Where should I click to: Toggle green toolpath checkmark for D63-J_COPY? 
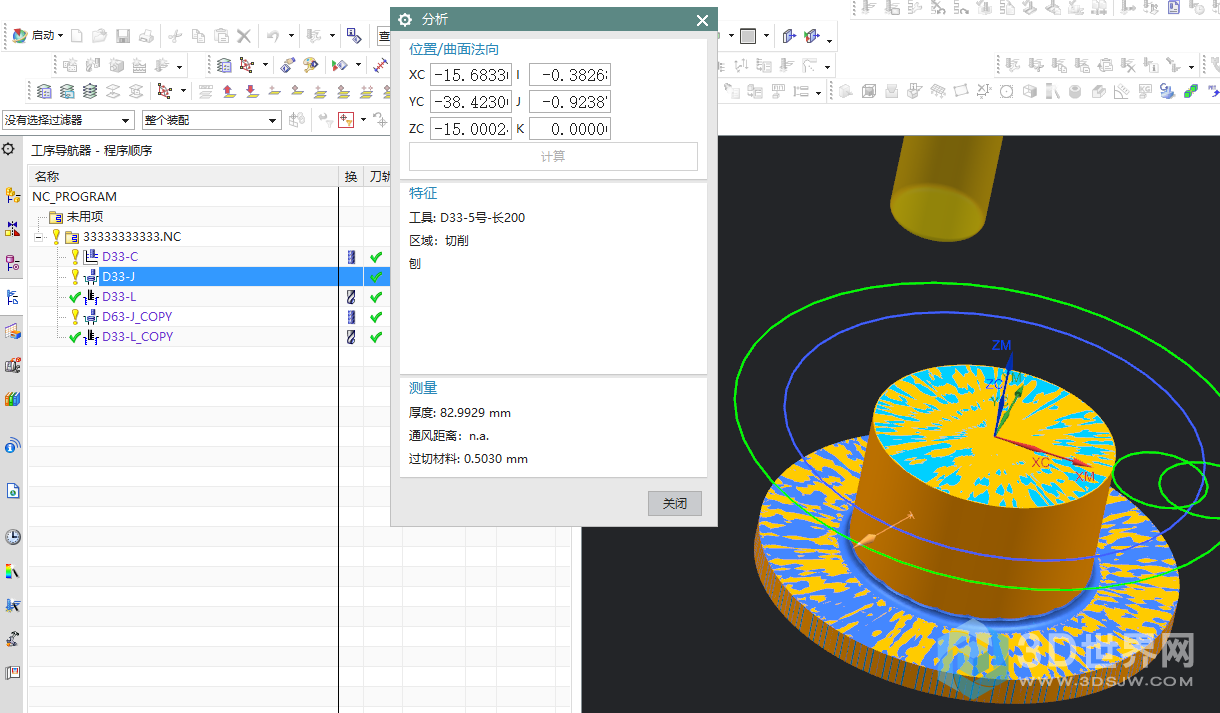coord(376,317)
